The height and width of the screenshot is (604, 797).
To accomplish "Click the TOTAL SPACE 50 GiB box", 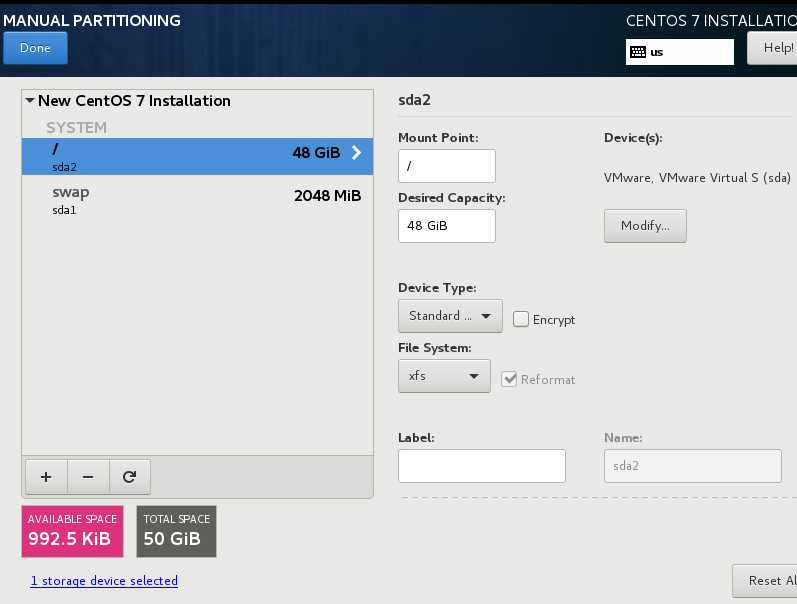I will (176, 531).
